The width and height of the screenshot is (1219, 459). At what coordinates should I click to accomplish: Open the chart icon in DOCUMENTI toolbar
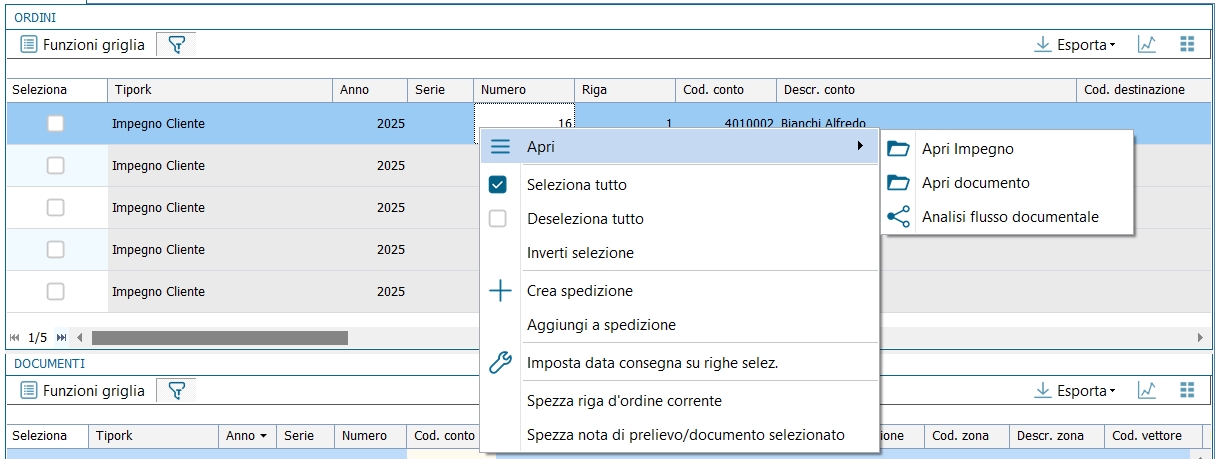tap(1147, 390)
